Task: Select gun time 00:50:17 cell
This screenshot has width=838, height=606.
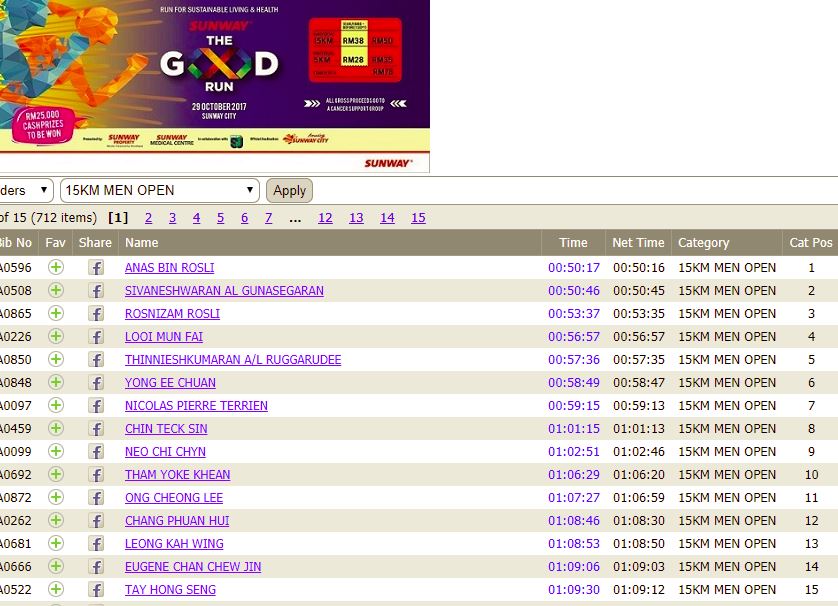Action: (573, 268)
